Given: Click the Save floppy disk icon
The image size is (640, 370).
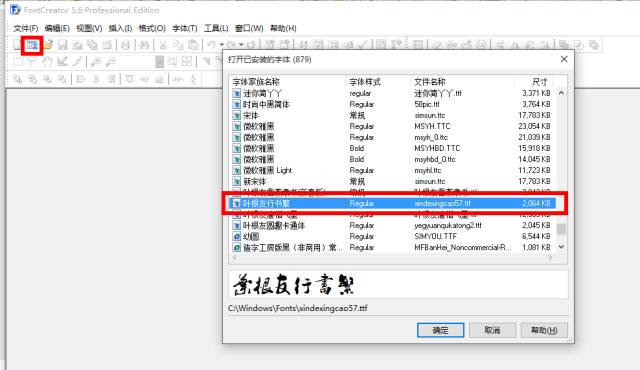Looking at the screenshot, I should point(62,45).
